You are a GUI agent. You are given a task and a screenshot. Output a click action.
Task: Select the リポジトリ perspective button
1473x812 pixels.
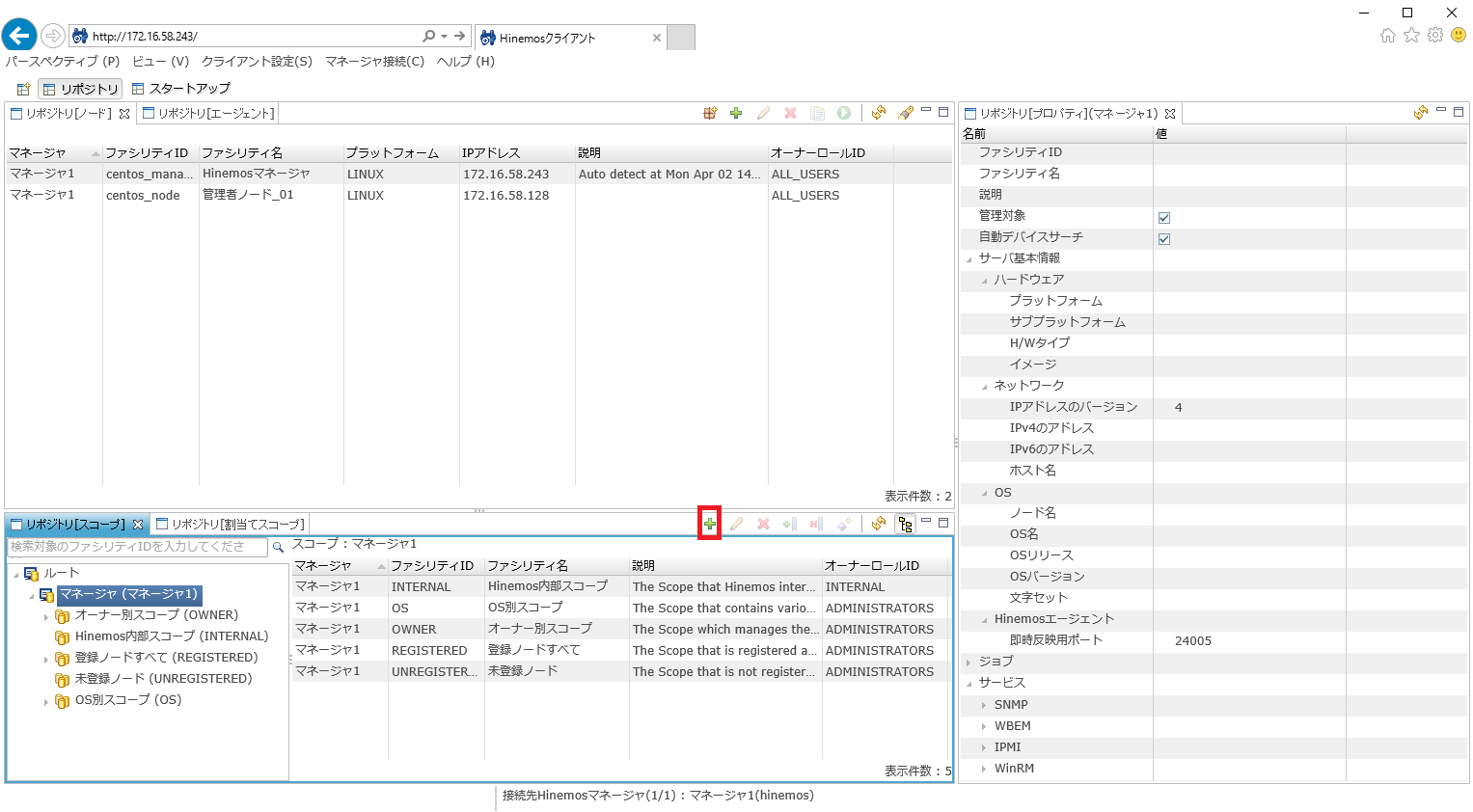(x=80, y=89)
